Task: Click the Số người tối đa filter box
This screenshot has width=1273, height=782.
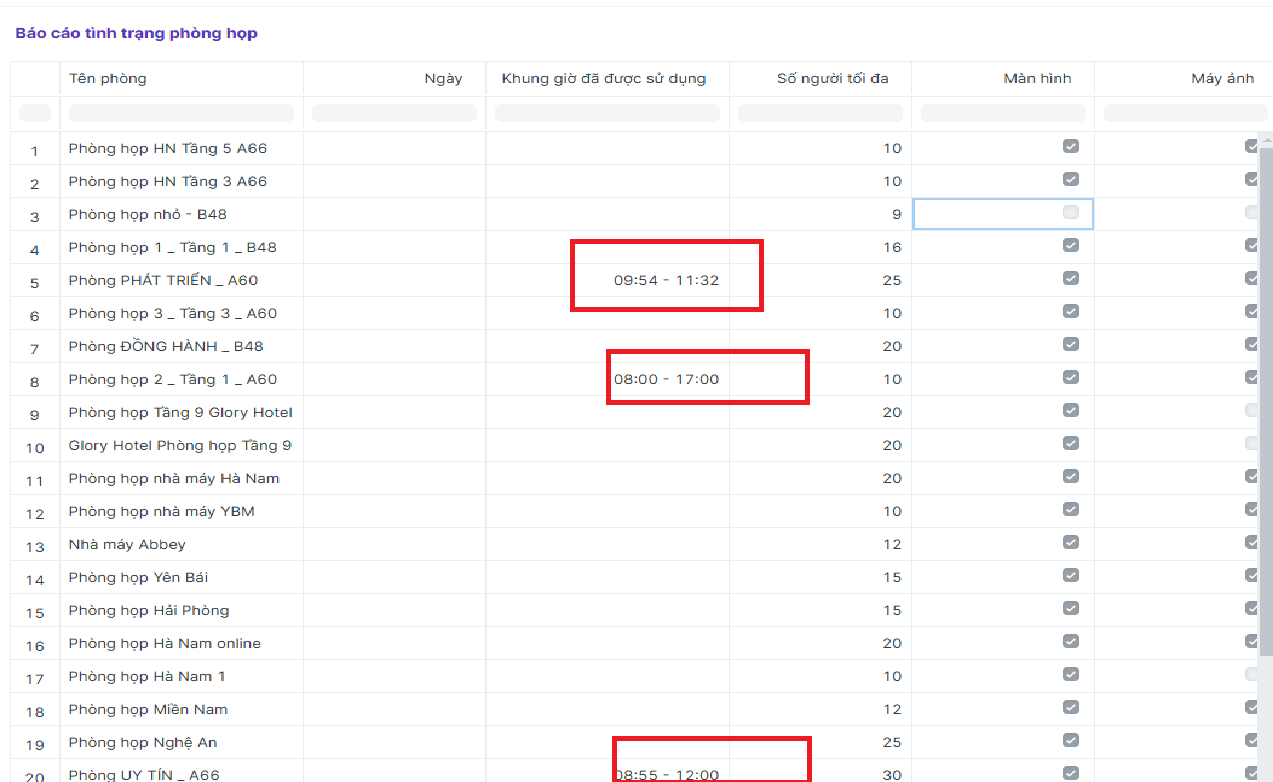Action: click(820, 113)
